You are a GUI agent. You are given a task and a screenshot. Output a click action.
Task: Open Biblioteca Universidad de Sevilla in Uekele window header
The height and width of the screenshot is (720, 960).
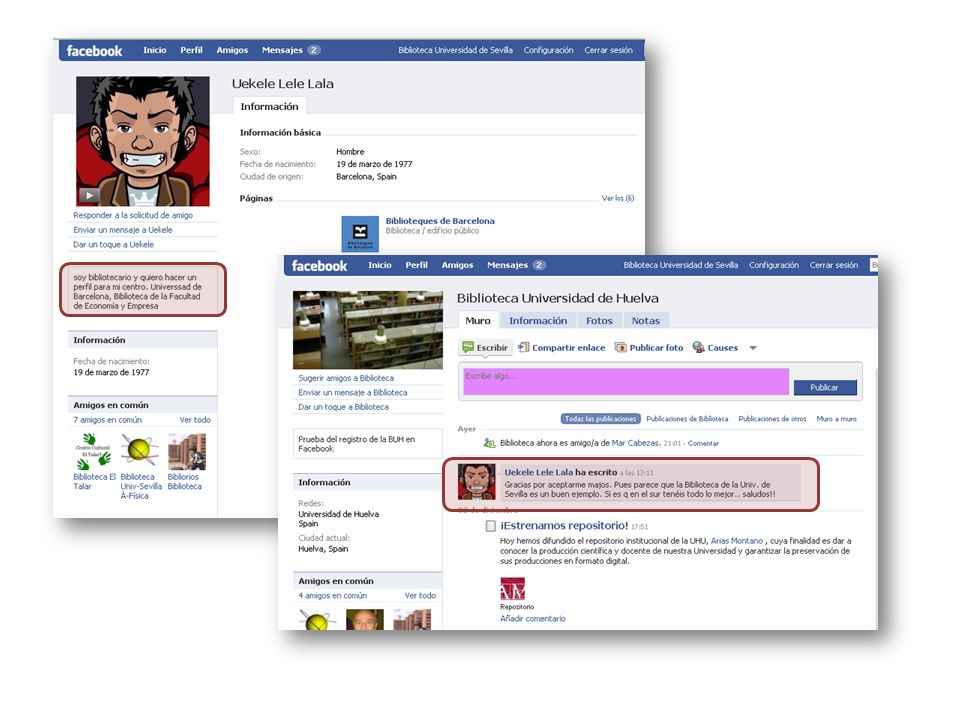pyautogui.click(x=456, y=50)
